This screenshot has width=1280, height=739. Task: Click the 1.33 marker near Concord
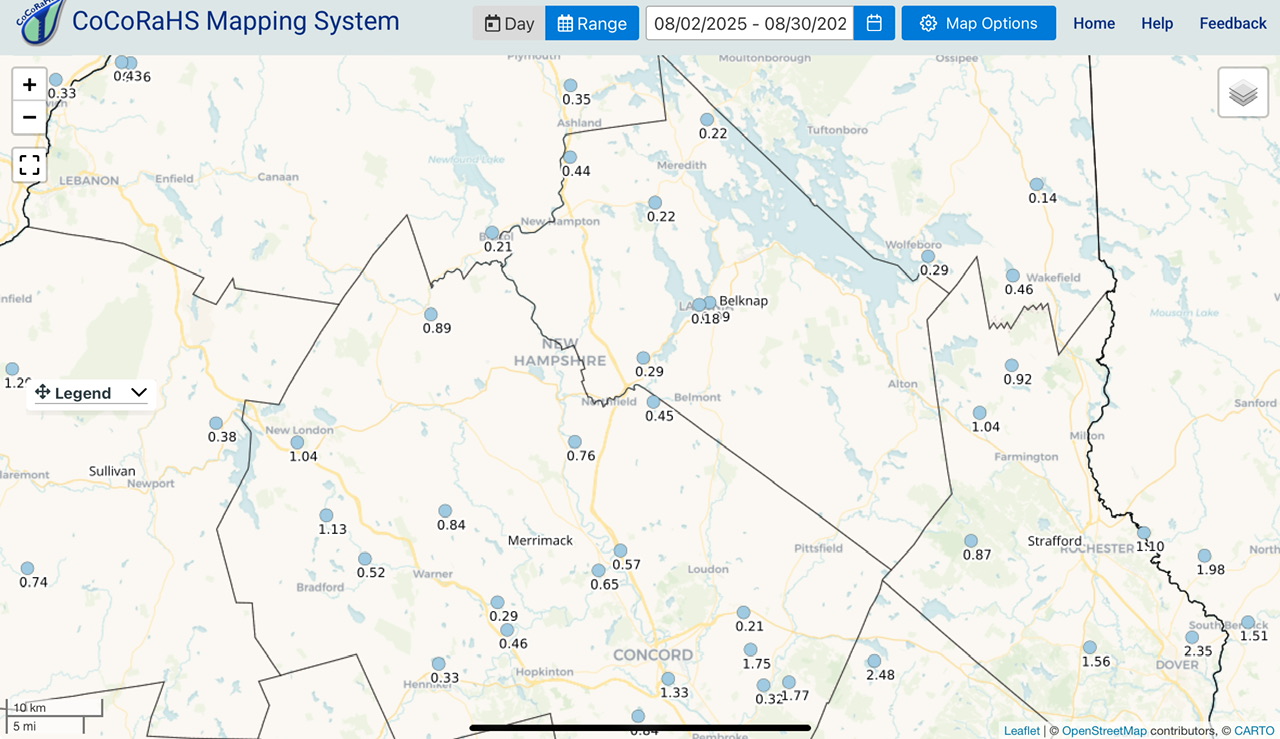pyautogui.click(x=668, y=679)
